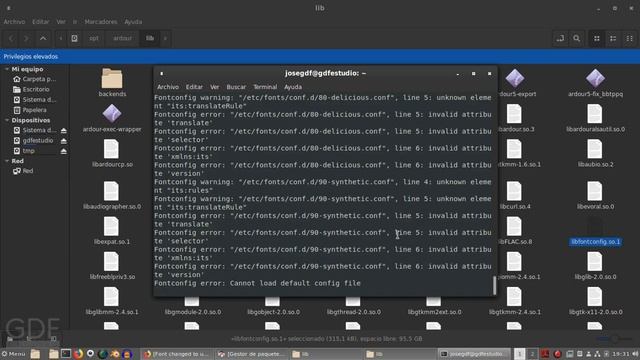Select the libaudiographer.so.0 file
640x360 pixels.
coord(112,195)
